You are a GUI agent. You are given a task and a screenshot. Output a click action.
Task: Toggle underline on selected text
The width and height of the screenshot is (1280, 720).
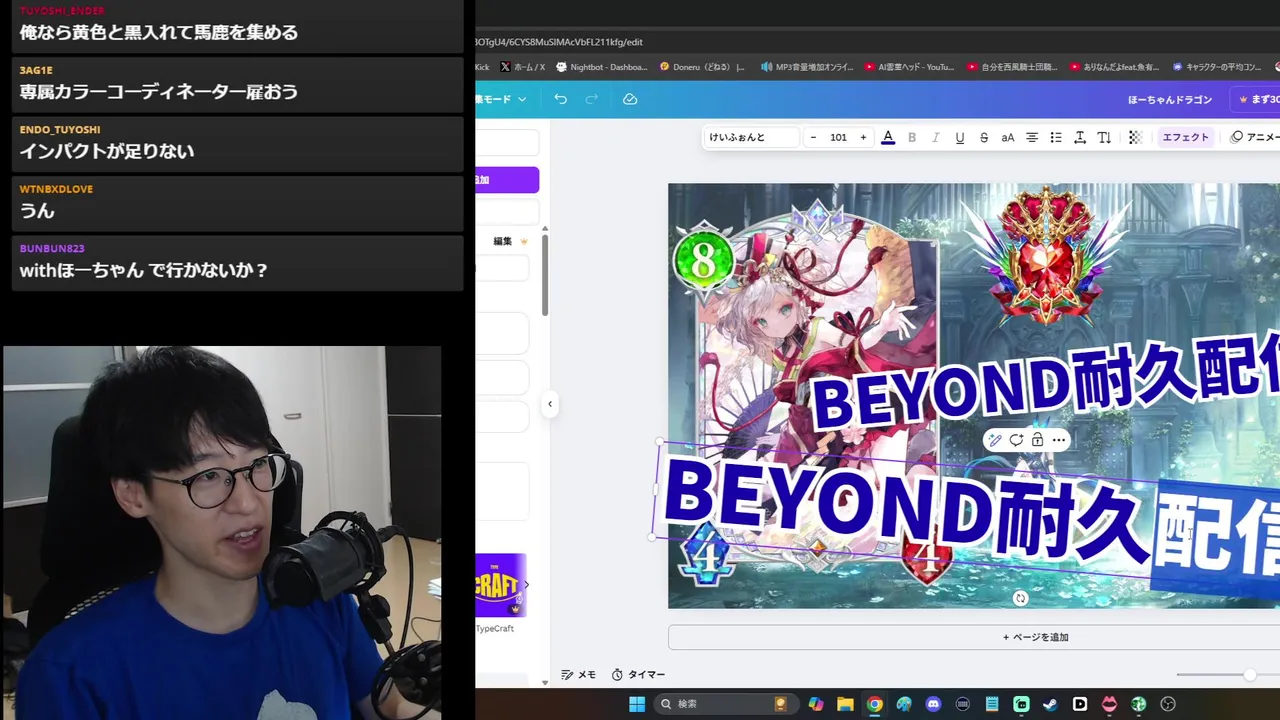click(960, 137)
